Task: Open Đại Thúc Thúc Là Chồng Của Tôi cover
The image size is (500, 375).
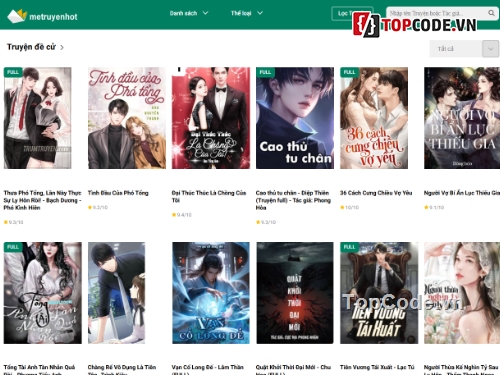Action: (x=211, y=118)
